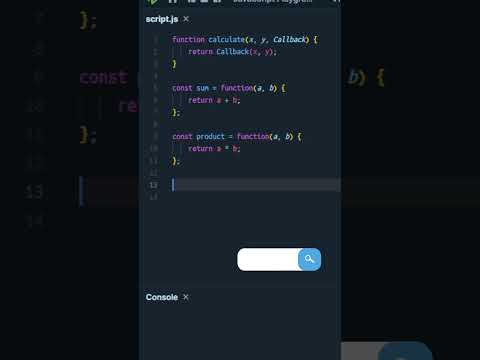Click the 'return a + b;' line

(214, 100)
